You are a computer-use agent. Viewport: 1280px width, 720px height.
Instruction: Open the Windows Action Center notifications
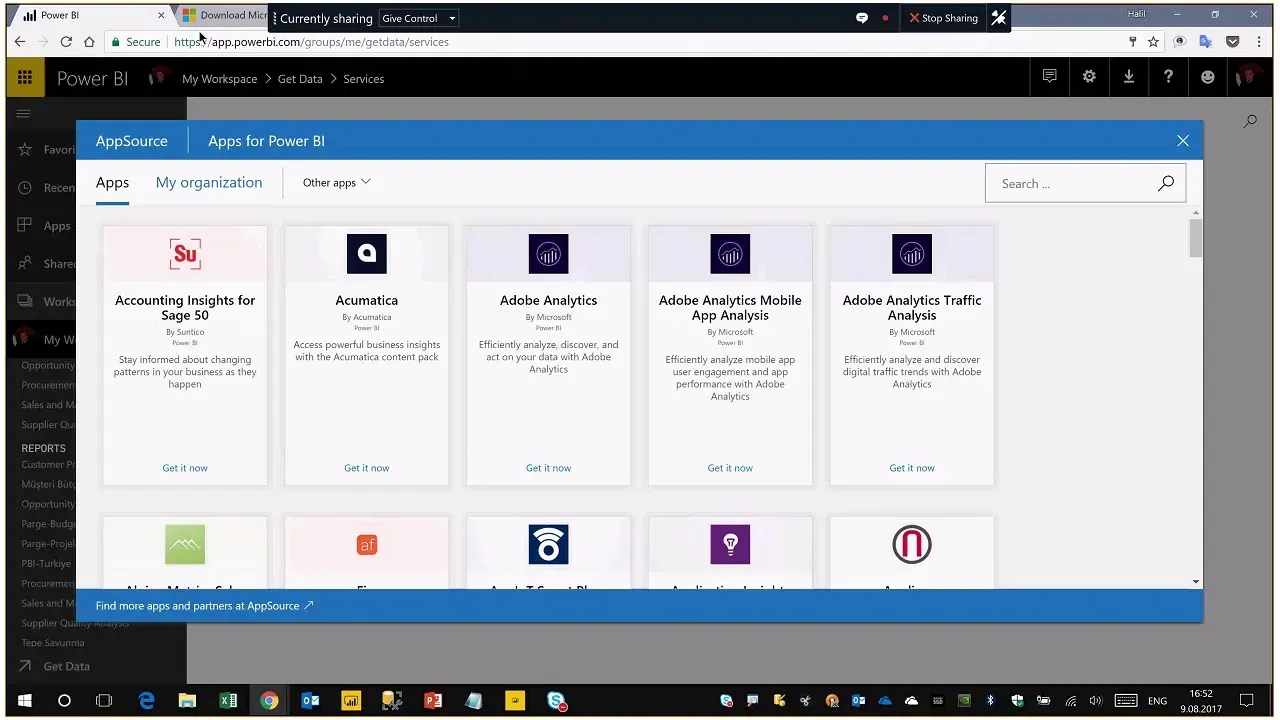tap(1247, 701)
